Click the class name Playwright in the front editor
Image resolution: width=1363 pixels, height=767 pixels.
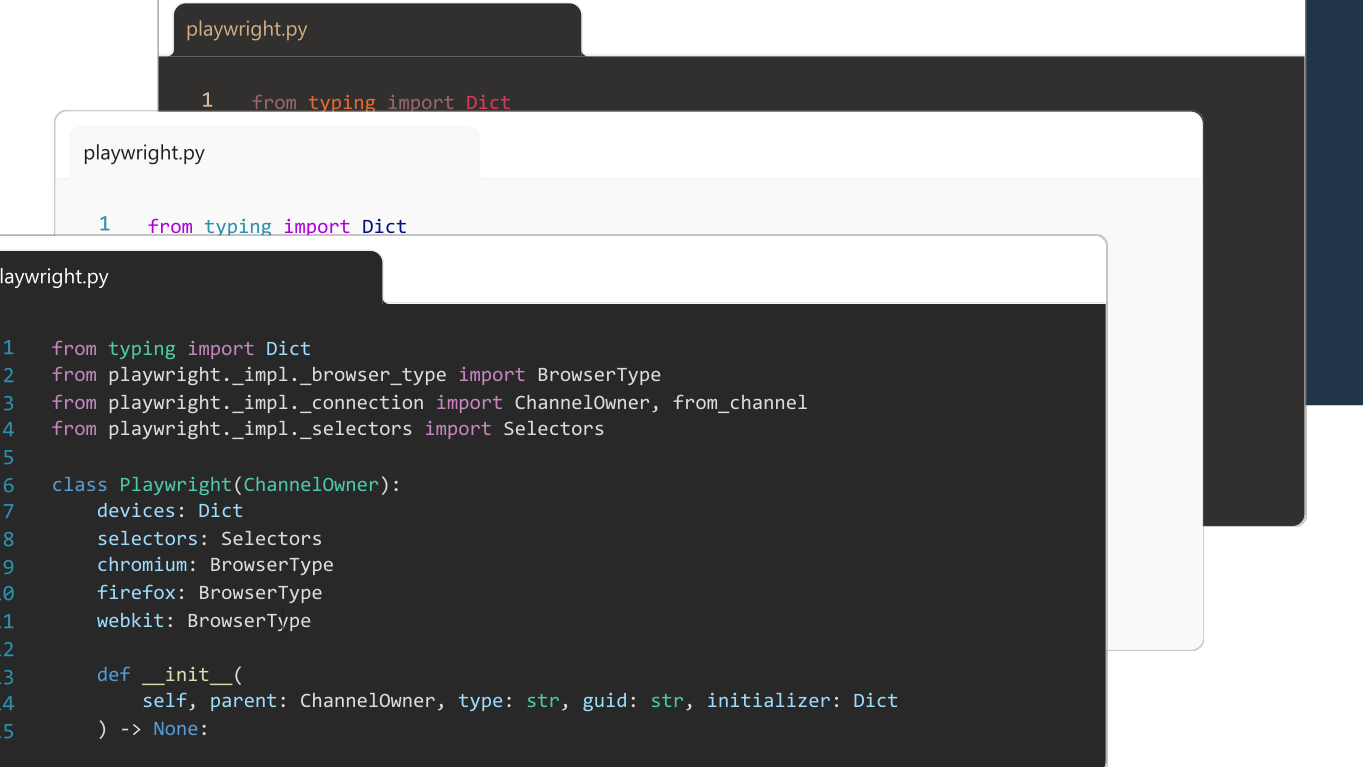[x=175, y=485]
